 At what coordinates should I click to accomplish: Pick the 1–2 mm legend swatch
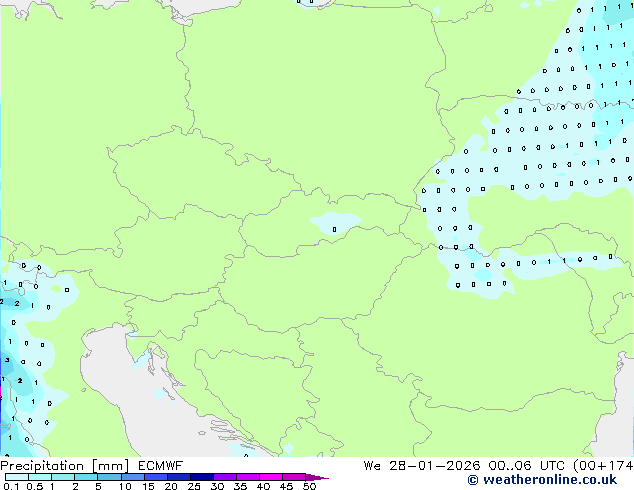pos(63,477)
